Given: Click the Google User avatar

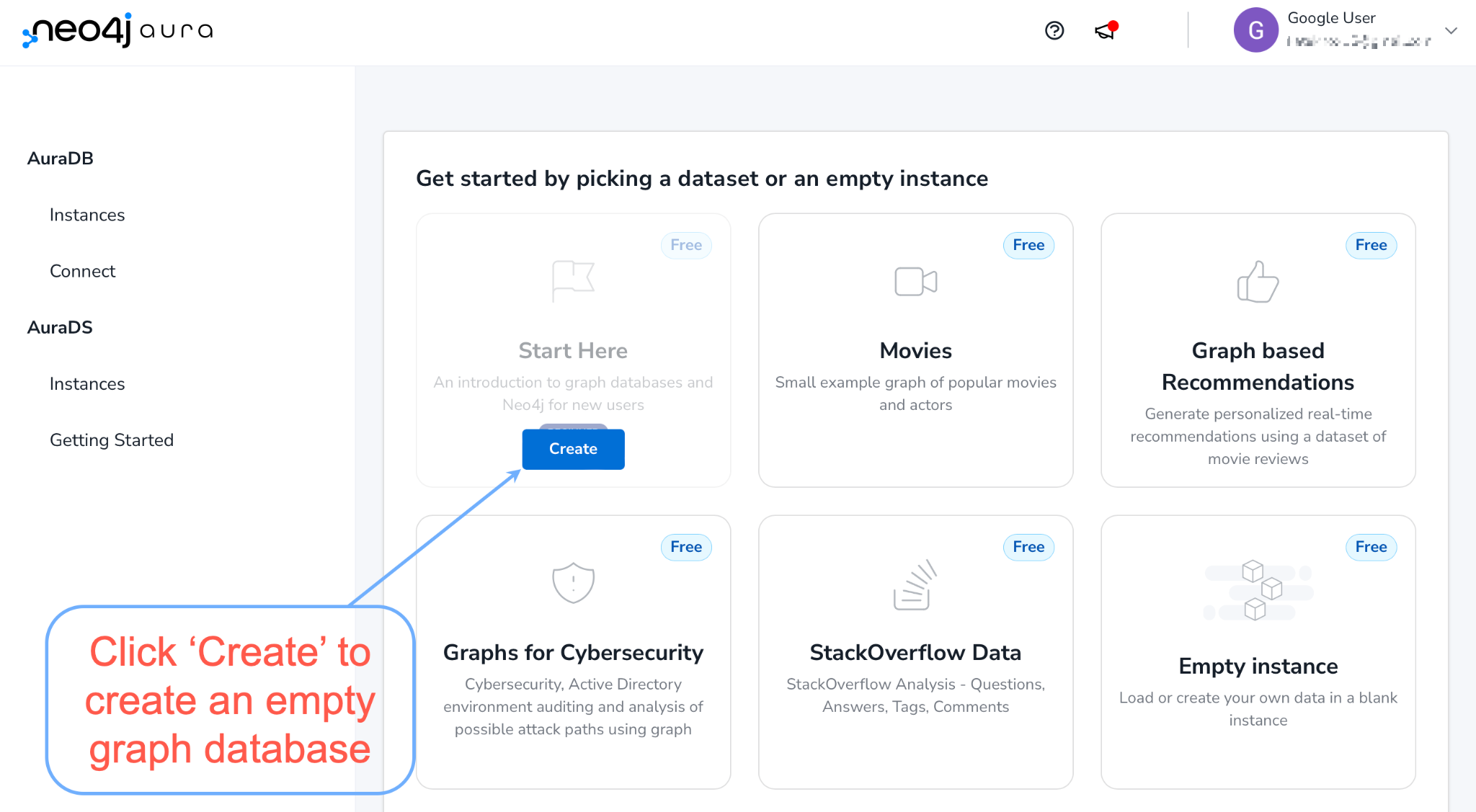Looking at the screenshot, I should tap(1255, 30).
